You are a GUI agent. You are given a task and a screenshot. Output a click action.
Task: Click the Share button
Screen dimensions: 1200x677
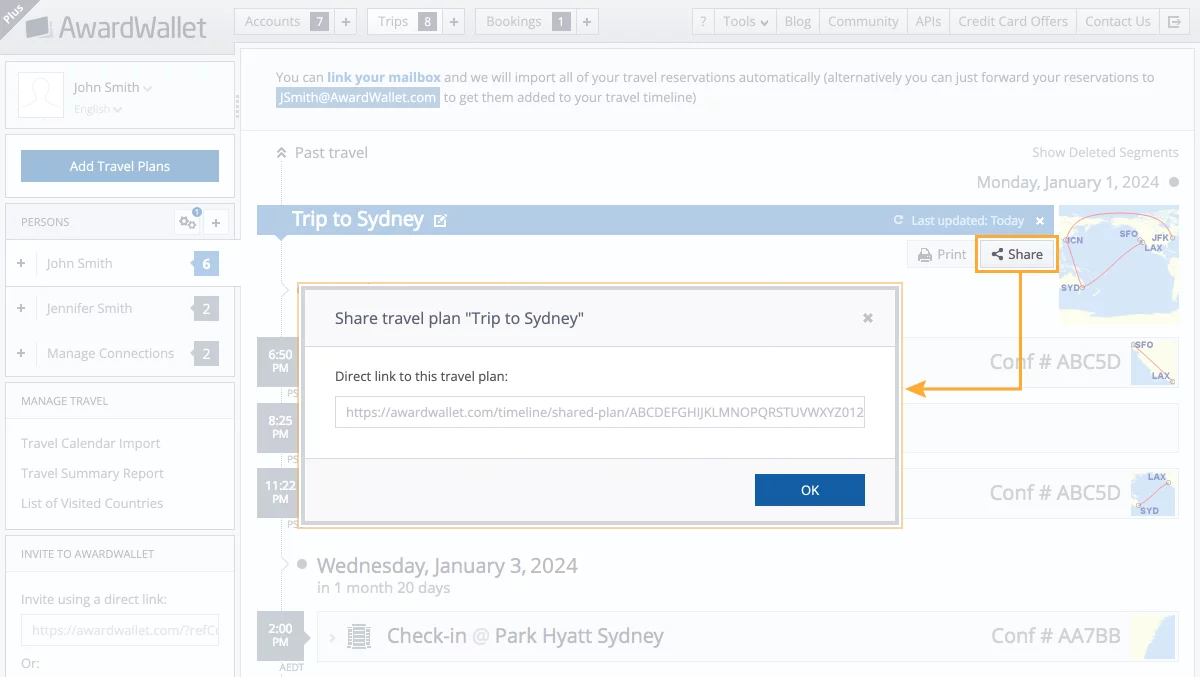click(1016, 254)
